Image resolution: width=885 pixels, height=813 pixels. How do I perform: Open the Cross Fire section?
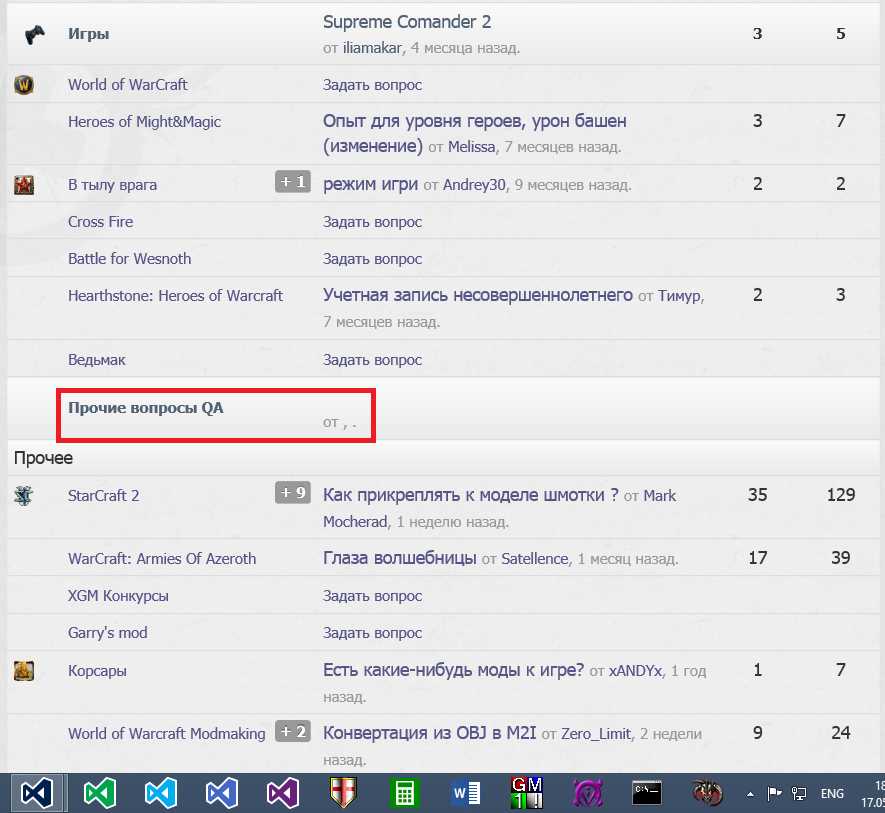[100, 222]
